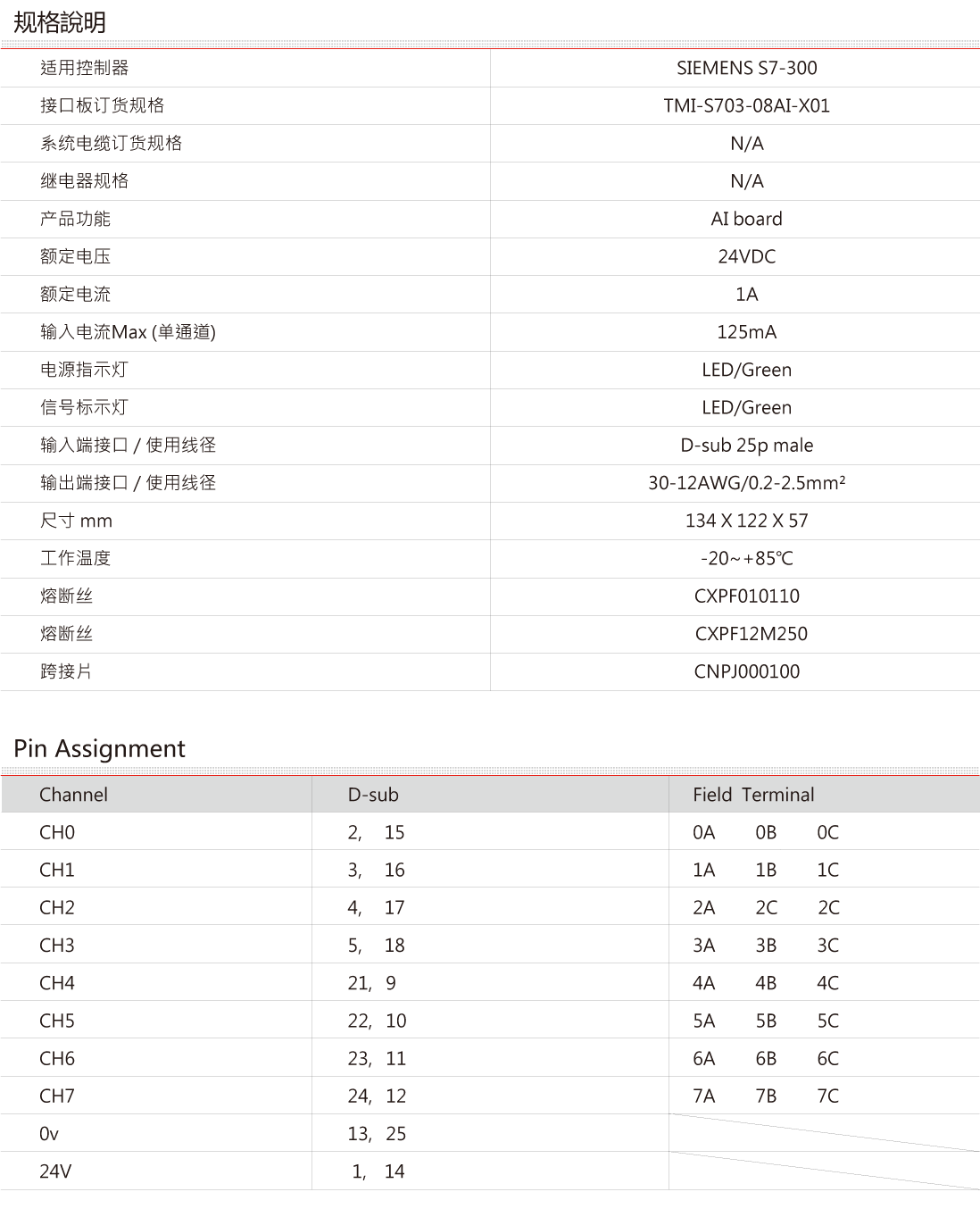Click the CH4 channel row label
This screenshot has width=980, height=1217.
57,983
